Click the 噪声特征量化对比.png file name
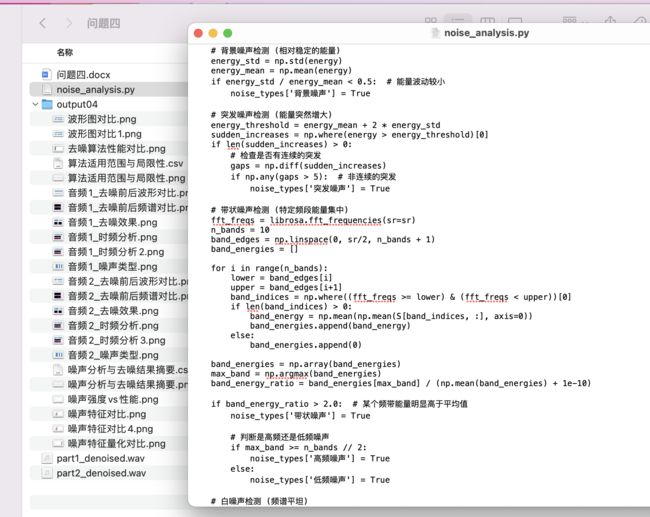The width and height of the screenshot is (650, 517). 116,444
